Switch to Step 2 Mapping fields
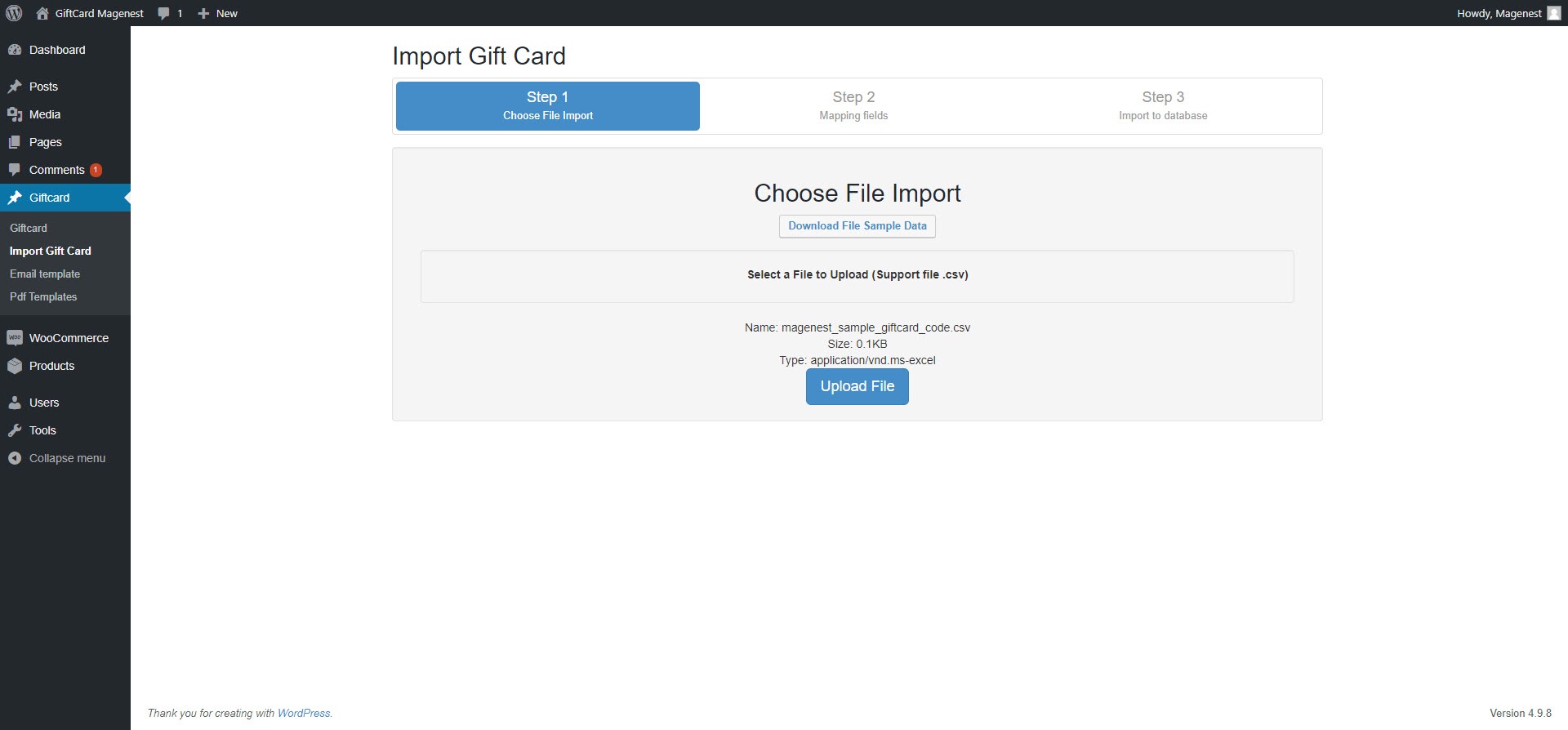The width and height of the screenshot is (1568, 730). (853, 106)
